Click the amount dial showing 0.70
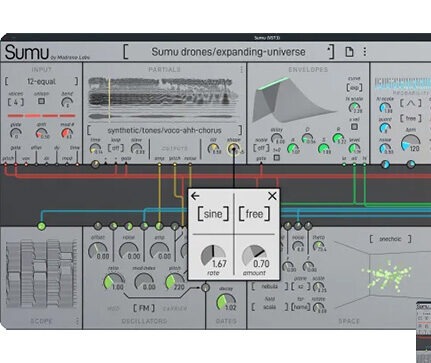The width and height of the screenshot is (431, 363). 254,256
